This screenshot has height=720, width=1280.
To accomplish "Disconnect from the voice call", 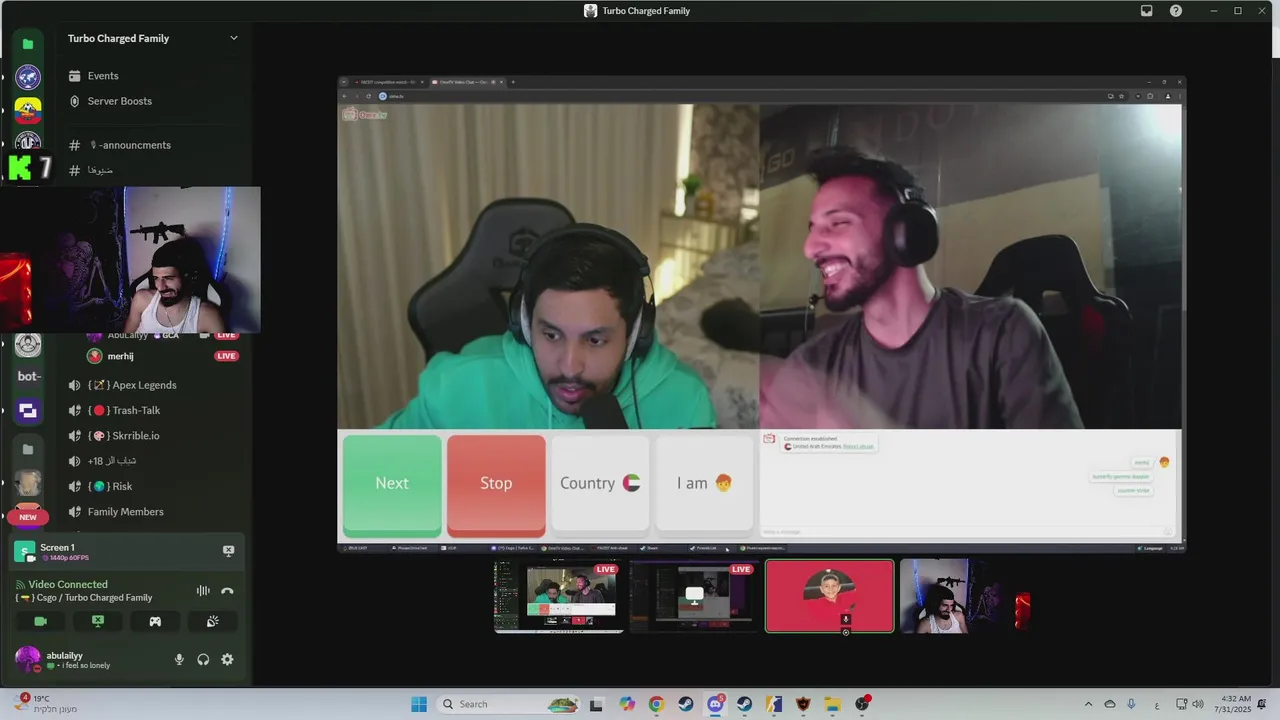I will coord(227,591).
